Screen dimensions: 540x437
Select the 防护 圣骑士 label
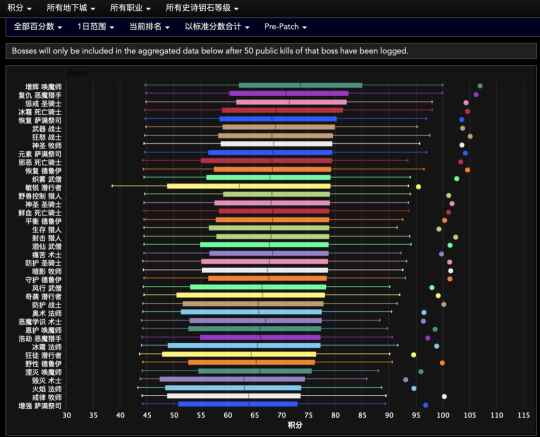(43, 263)
